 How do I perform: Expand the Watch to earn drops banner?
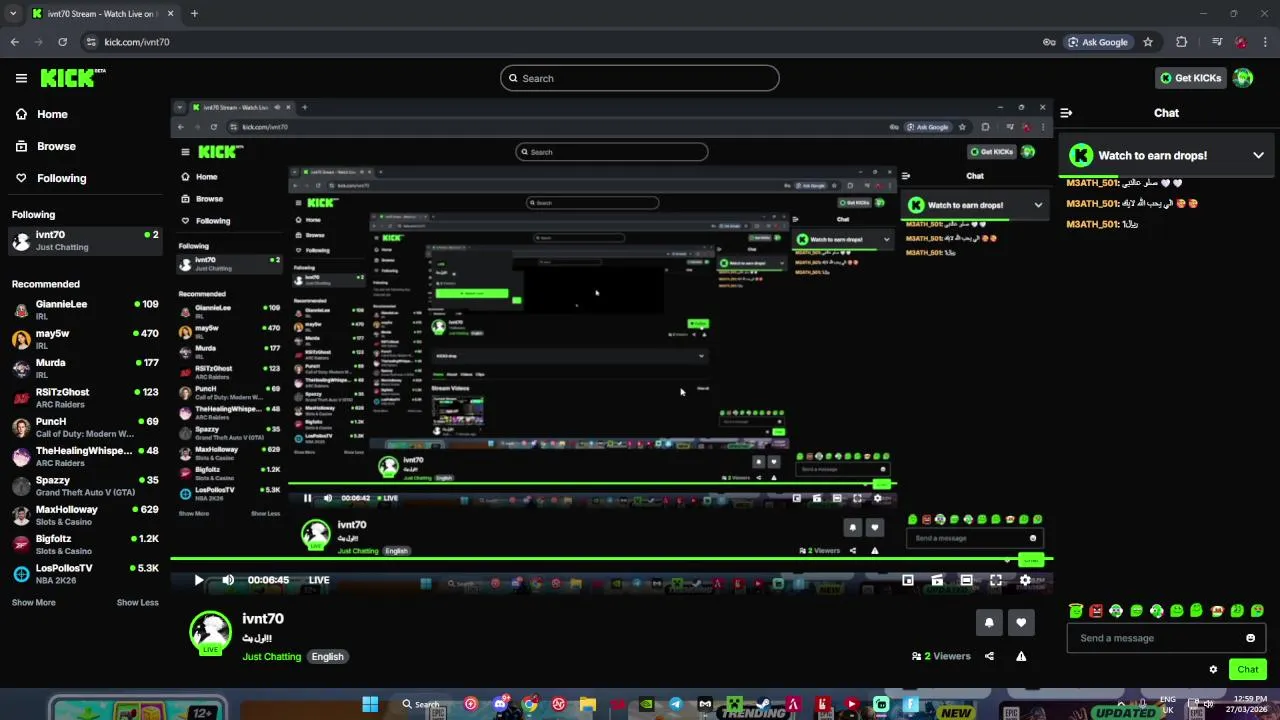pos(1258,155)
